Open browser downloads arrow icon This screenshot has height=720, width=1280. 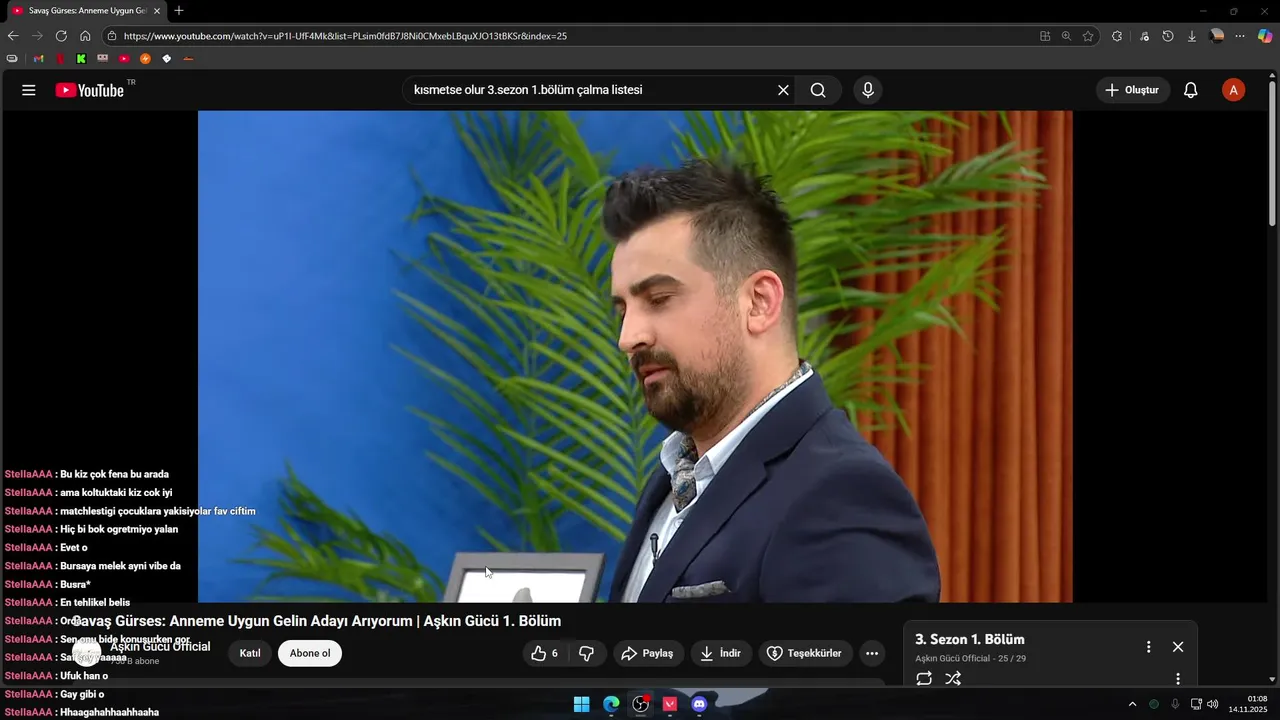click(1192, 36)
